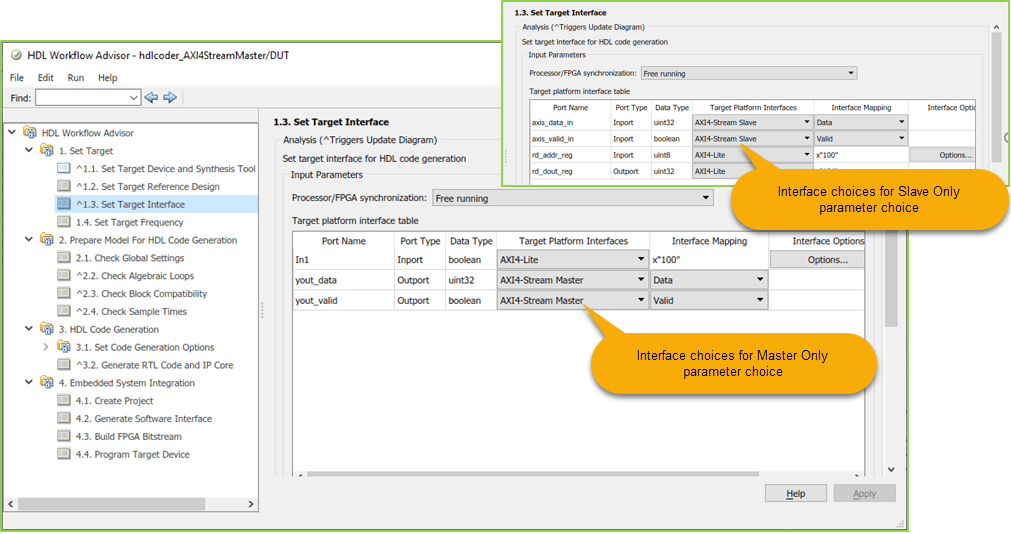The image size is (1011, 534).
Task: Click the icon for 4.4 Program Target Device
Action: pyautogui.click(x=64, y=453)
